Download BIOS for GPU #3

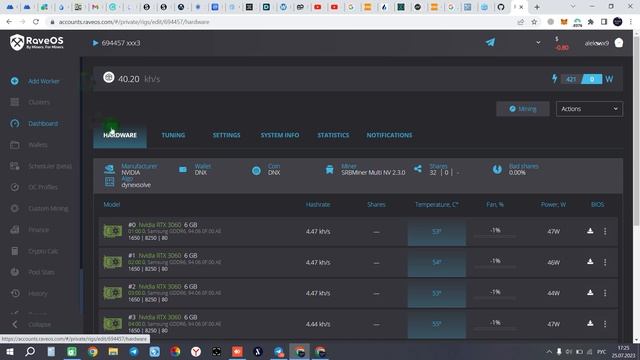[x=590, y=323]
